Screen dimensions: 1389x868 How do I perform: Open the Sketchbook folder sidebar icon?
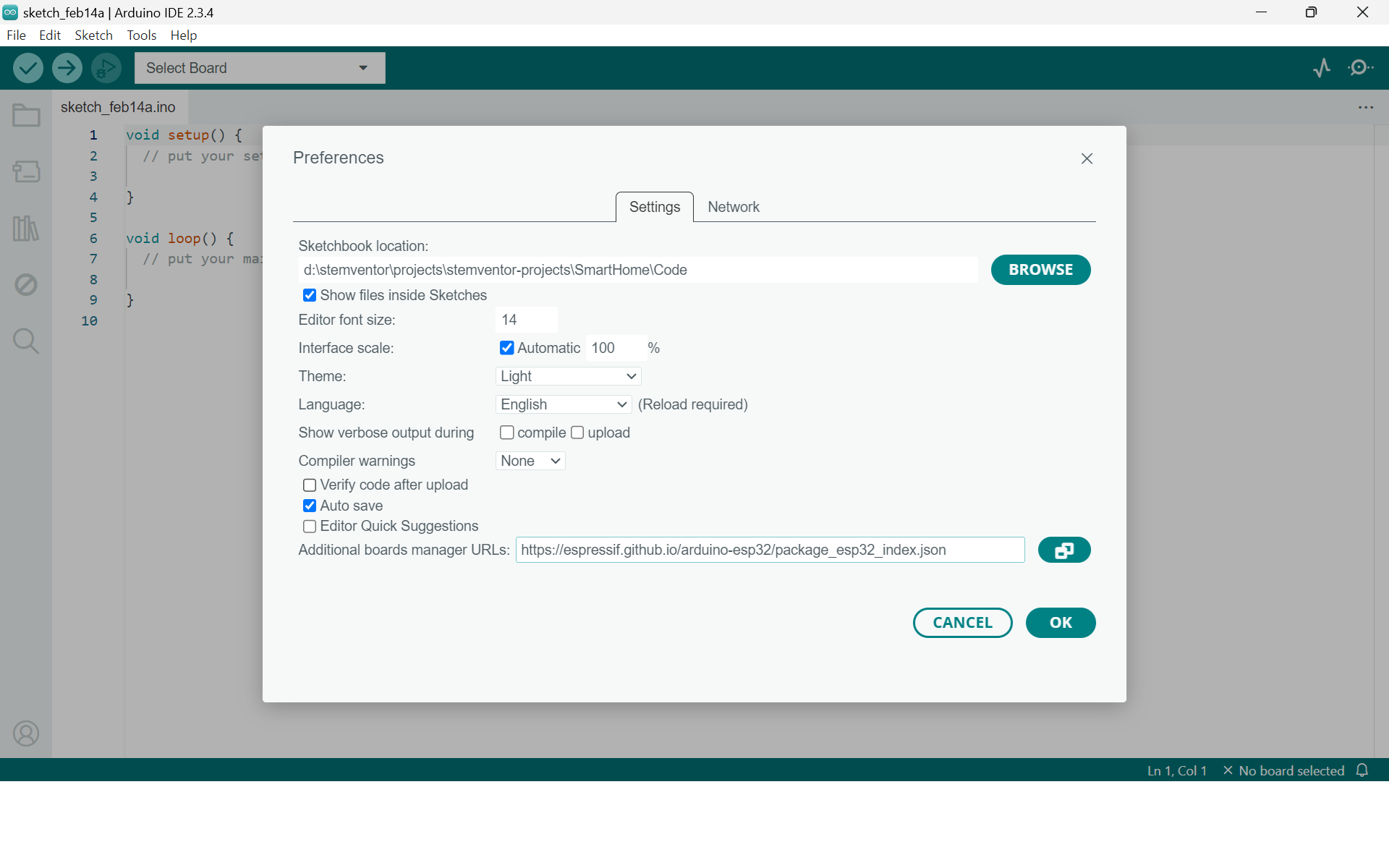(26, 116)
